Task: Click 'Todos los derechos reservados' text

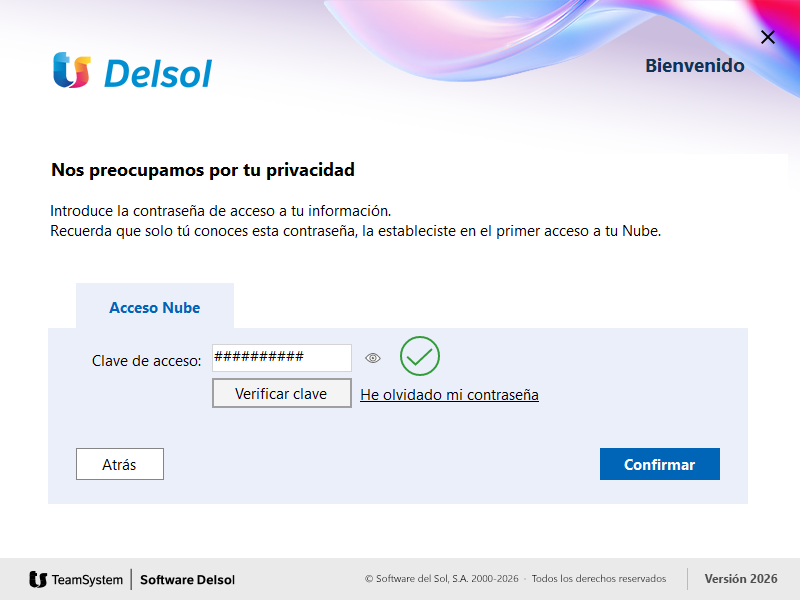Action: coord(598,579)
